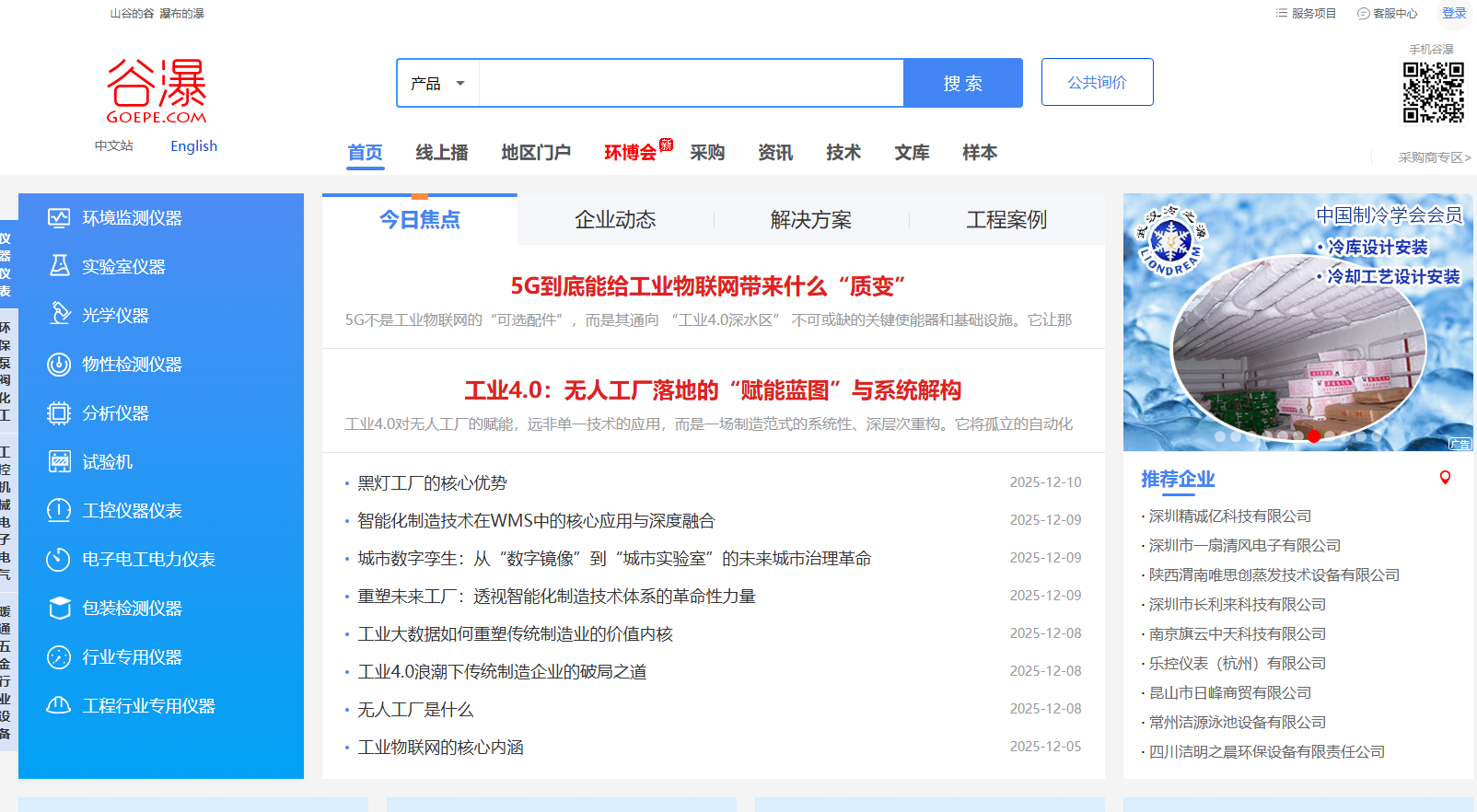Click the 搜索 button
Viewport: 1477px width, 812px height.
(963, 83)
